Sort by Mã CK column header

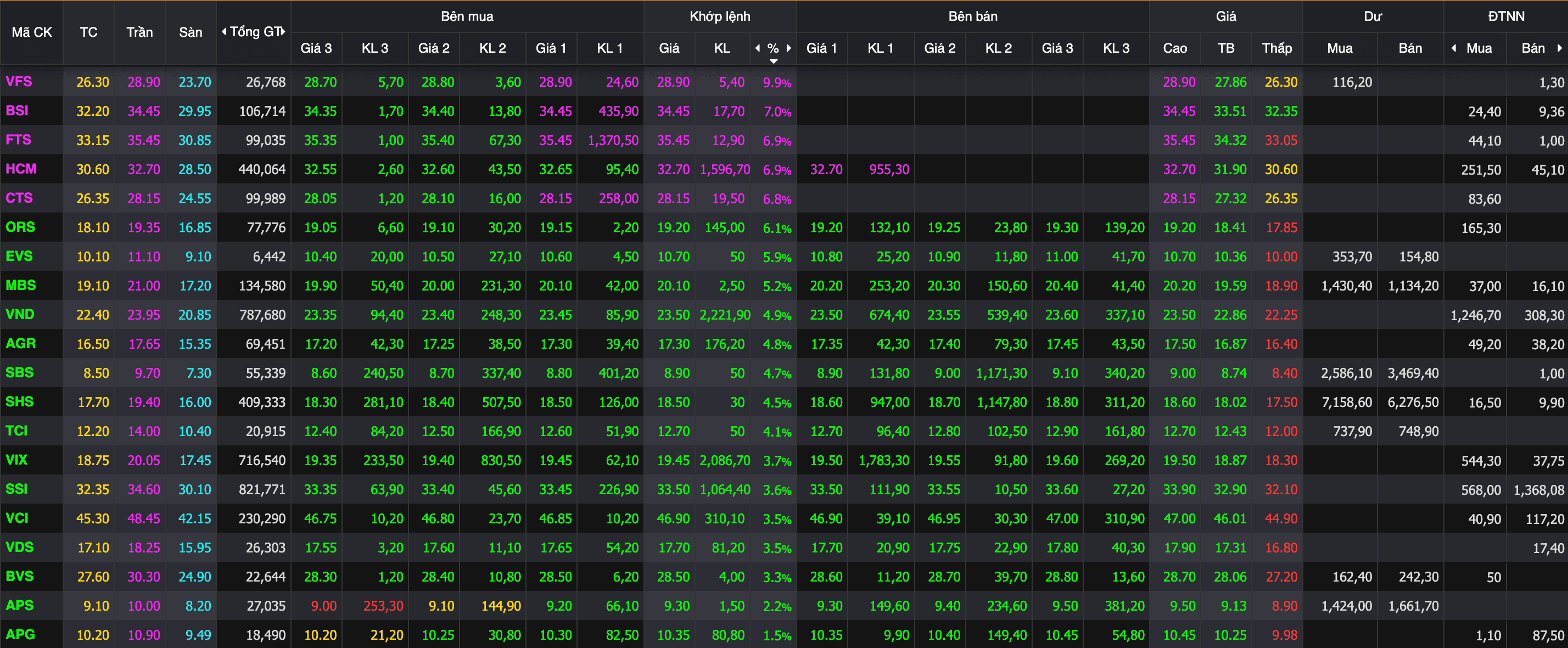[x=32, y=32]
